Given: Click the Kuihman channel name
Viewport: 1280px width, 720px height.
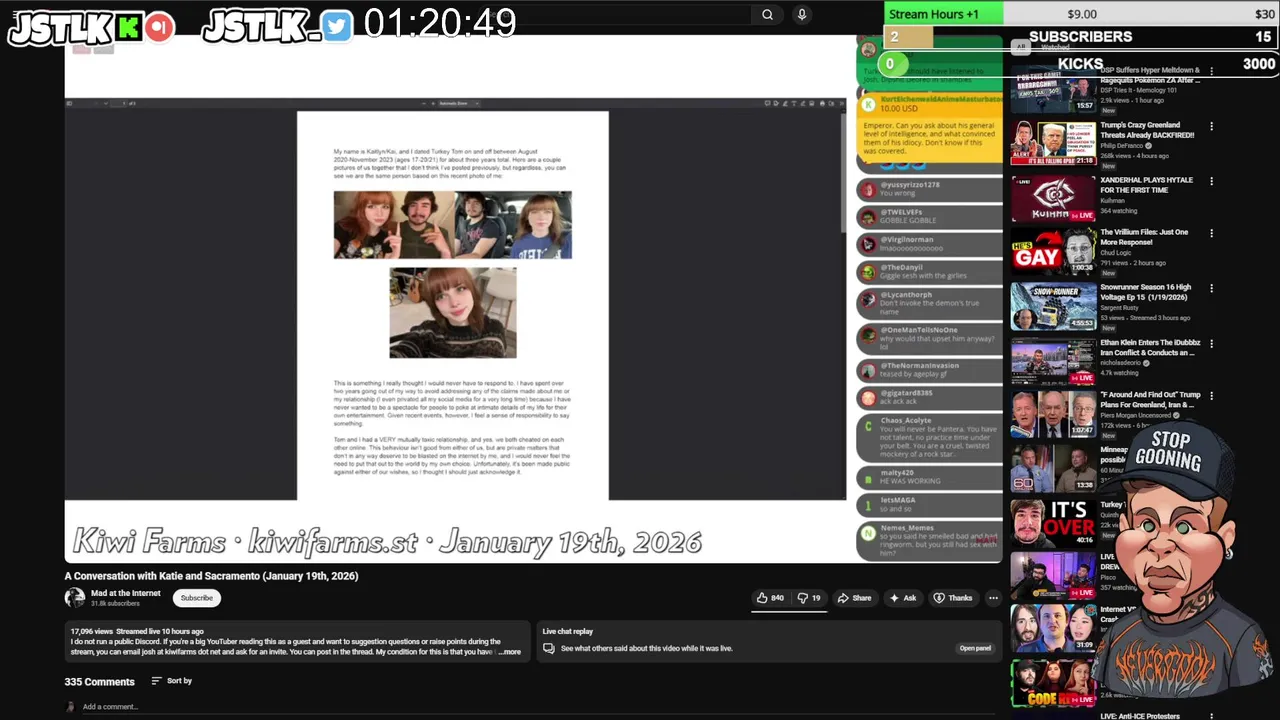Looking at the screenshot, I should tap(1112, 201).
